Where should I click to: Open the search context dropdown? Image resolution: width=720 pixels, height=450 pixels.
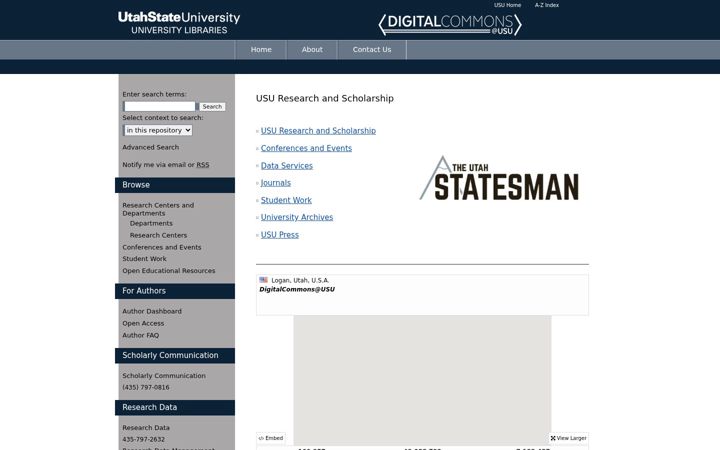coord(158,130)
